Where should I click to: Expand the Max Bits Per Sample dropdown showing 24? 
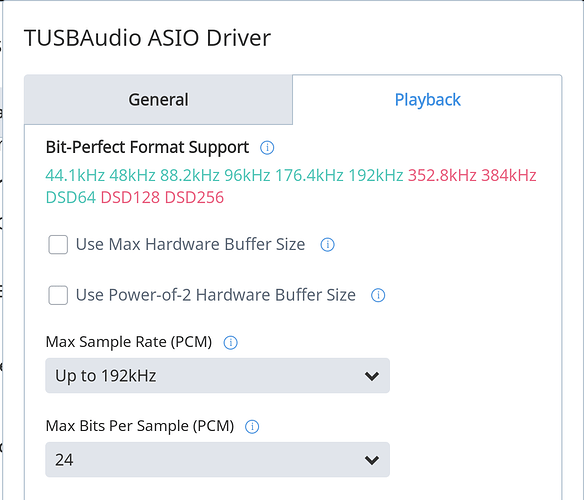click(x=218, y=460)
